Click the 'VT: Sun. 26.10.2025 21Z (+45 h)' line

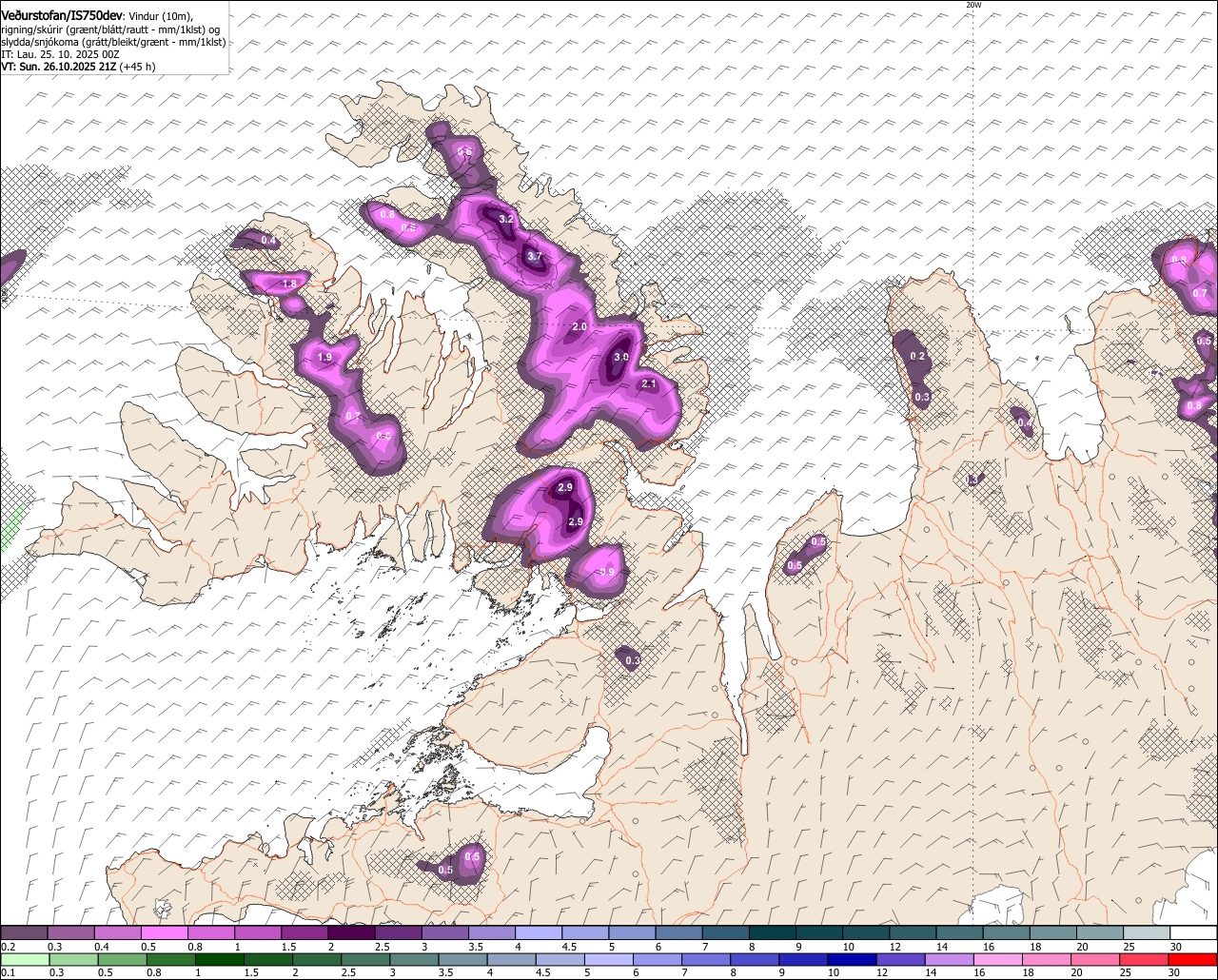coord(78,67)
